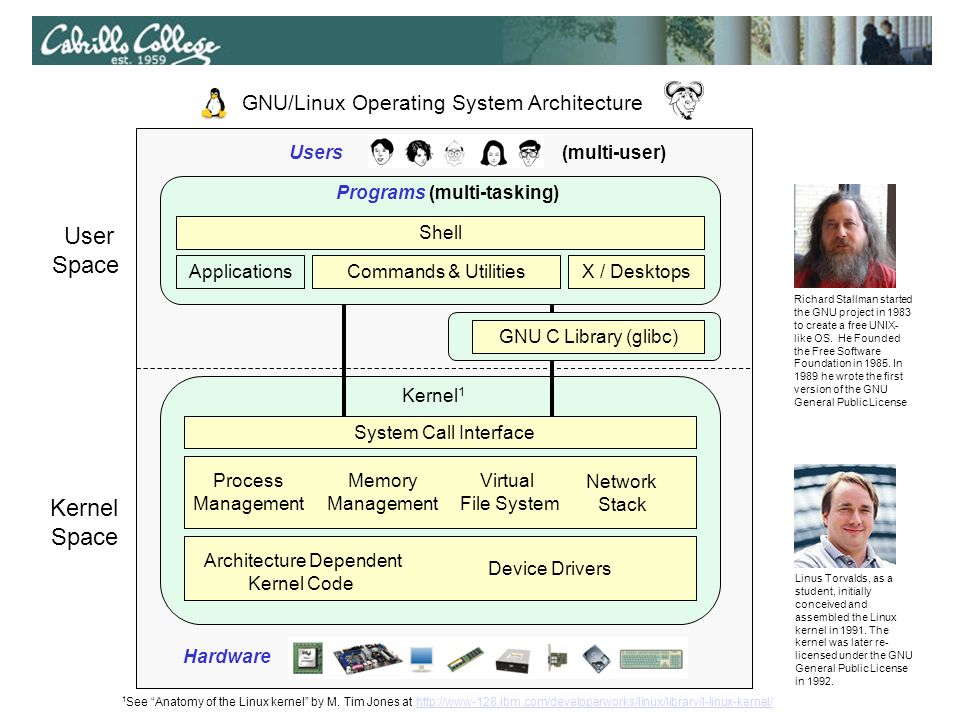Click the Commands & Utilities box
Screen dimensions: 960x720
pos(436,272)
